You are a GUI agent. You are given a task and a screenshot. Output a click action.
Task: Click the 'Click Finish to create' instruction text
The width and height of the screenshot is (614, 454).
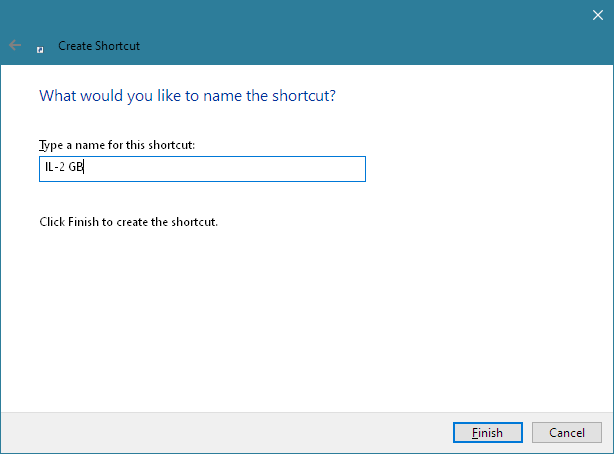click(128, 221)
